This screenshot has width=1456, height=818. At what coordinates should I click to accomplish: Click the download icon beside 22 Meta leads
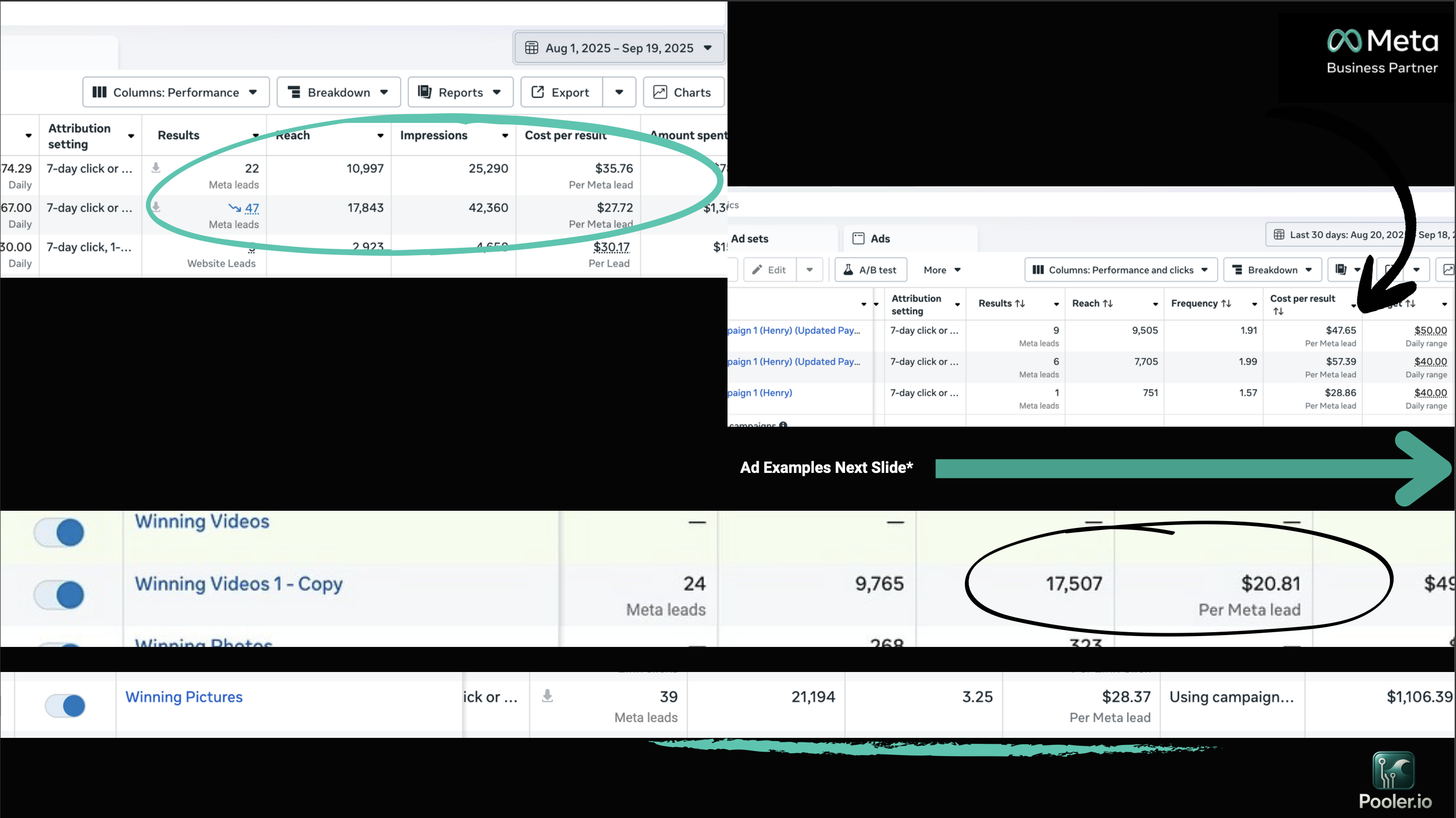tap(156, 168)
